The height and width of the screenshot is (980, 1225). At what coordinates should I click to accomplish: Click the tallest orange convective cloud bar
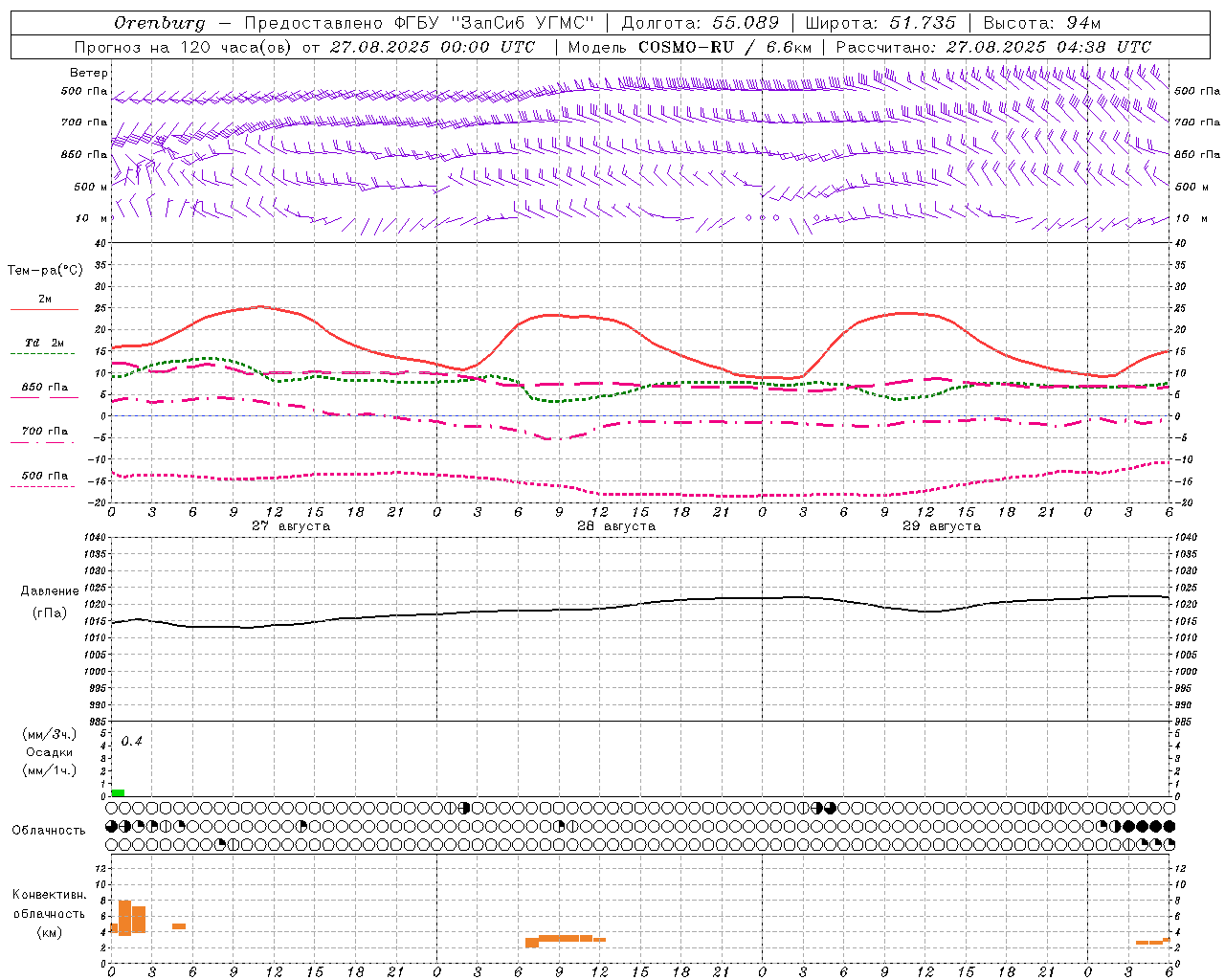[124, 918]
